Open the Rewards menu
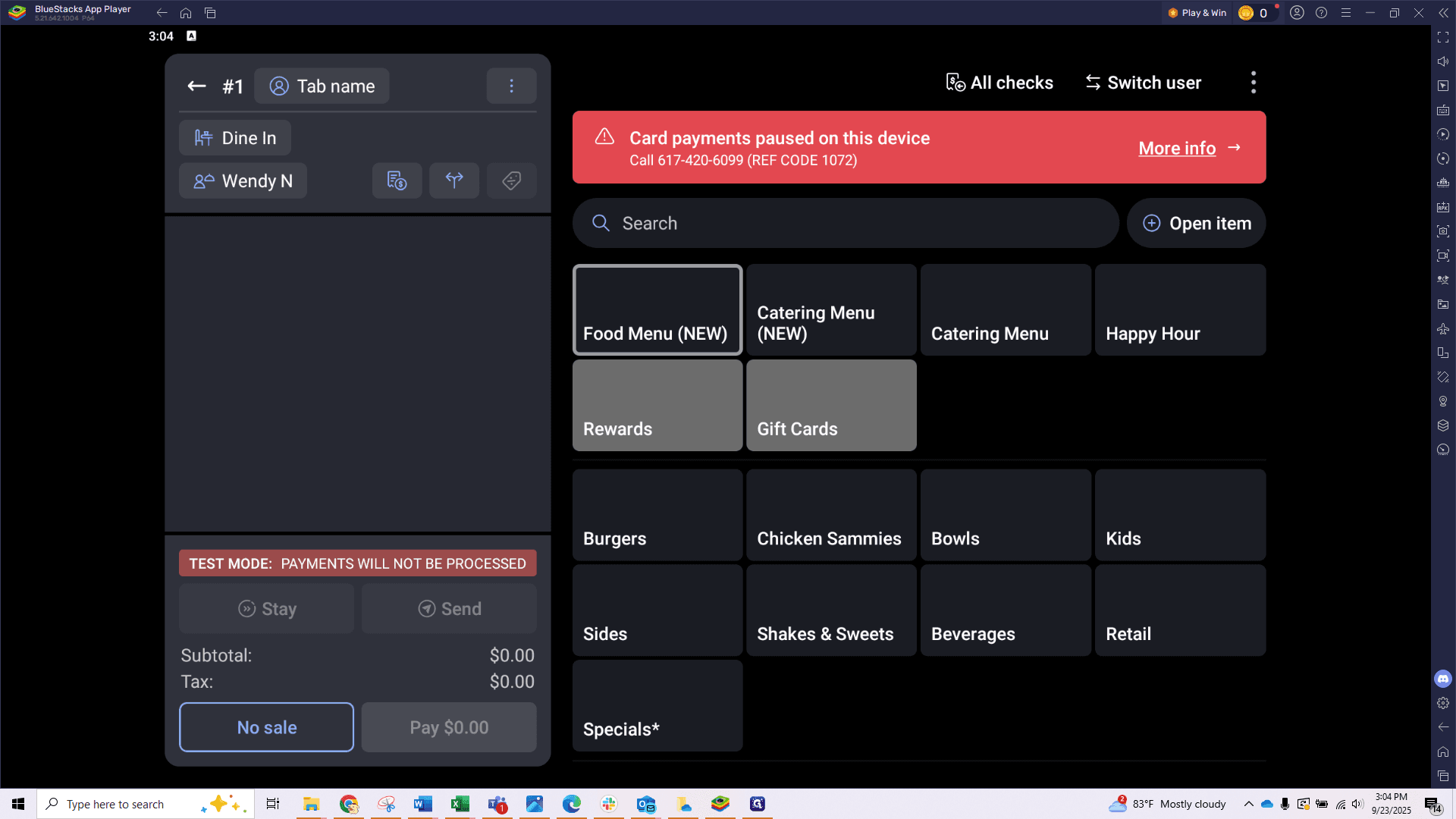 pyautogui.click(x=657, y=405)
